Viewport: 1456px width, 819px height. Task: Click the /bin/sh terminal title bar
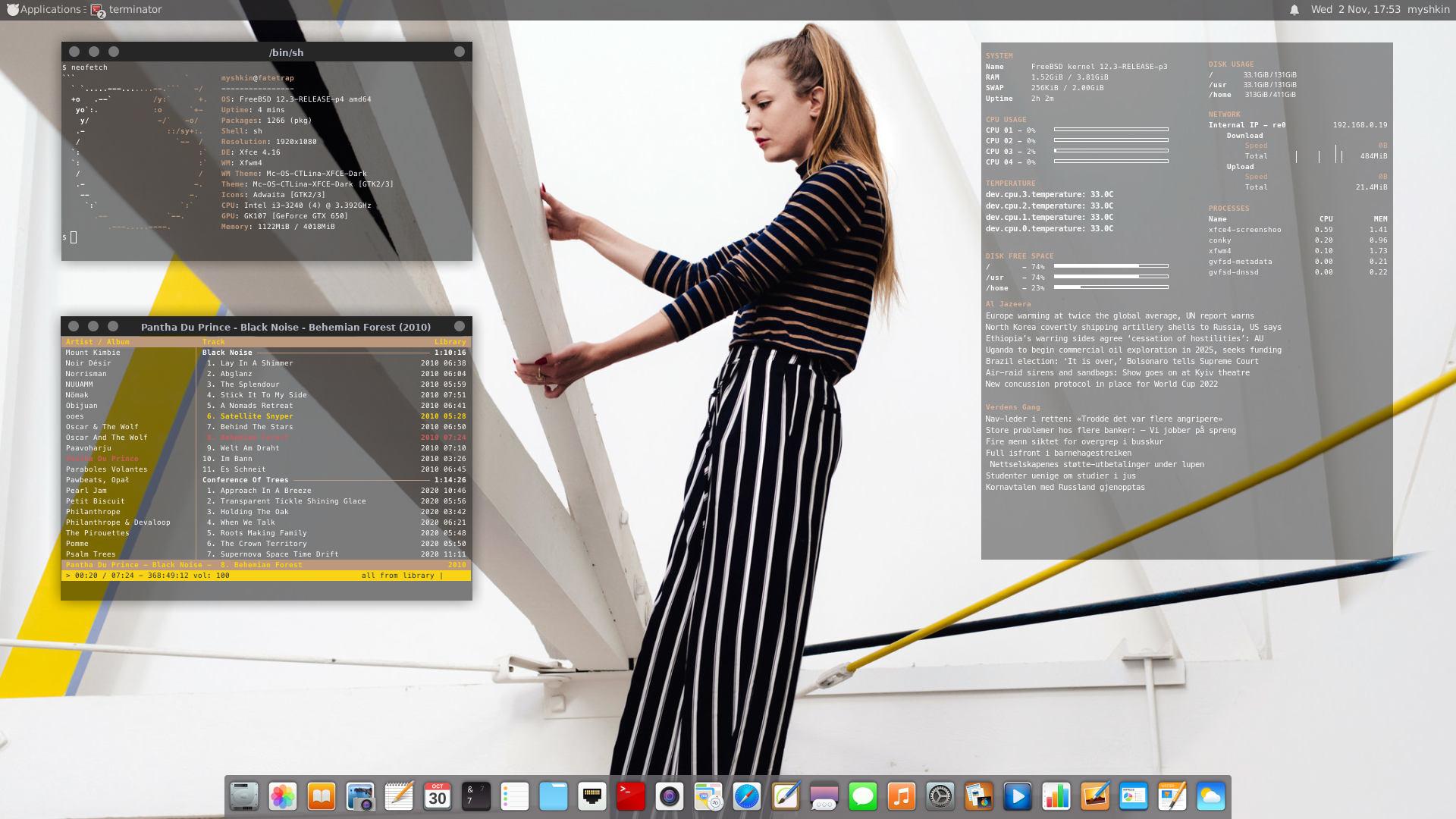(267, 52)
